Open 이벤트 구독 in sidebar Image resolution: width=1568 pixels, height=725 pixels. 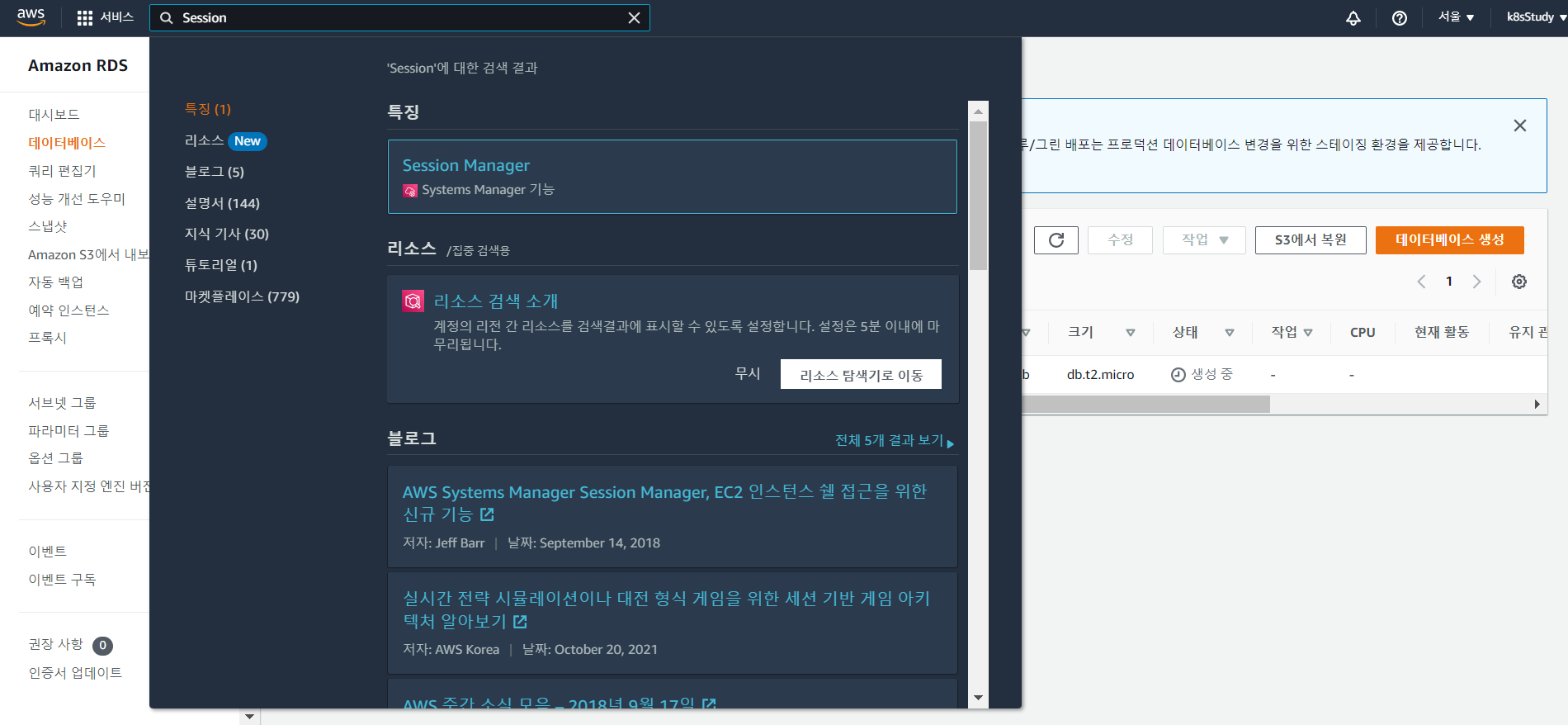62,580
